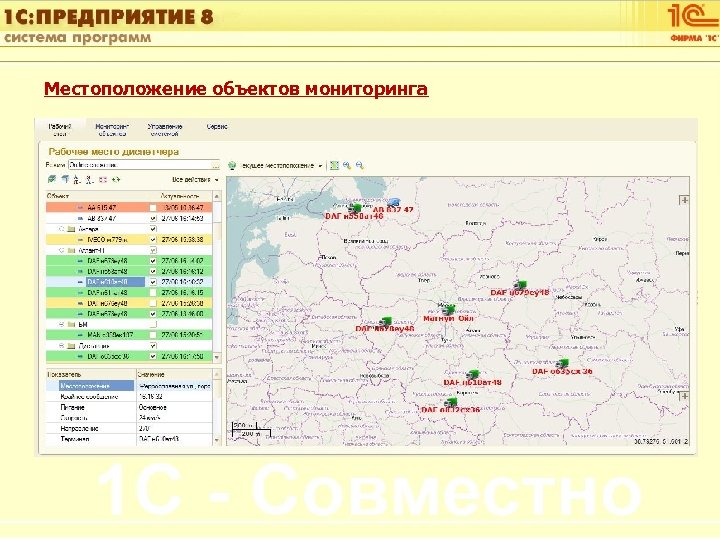Open the Мониторинг объектов tab
The height and width of the screenshot is (540, 720).
point(112,130)
